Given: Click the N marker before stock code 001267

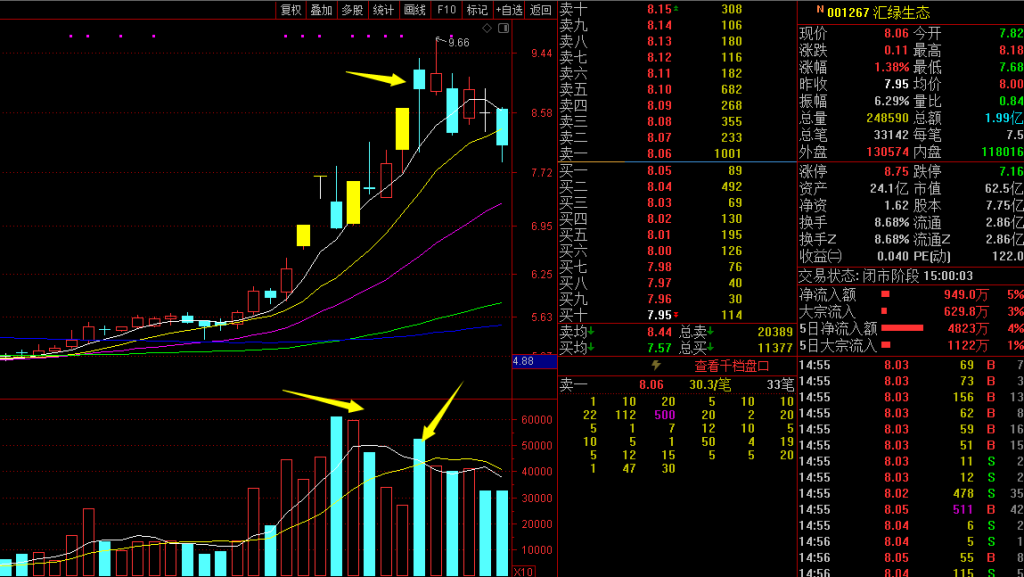Looking at the screenshot, I should click(820, 10).
